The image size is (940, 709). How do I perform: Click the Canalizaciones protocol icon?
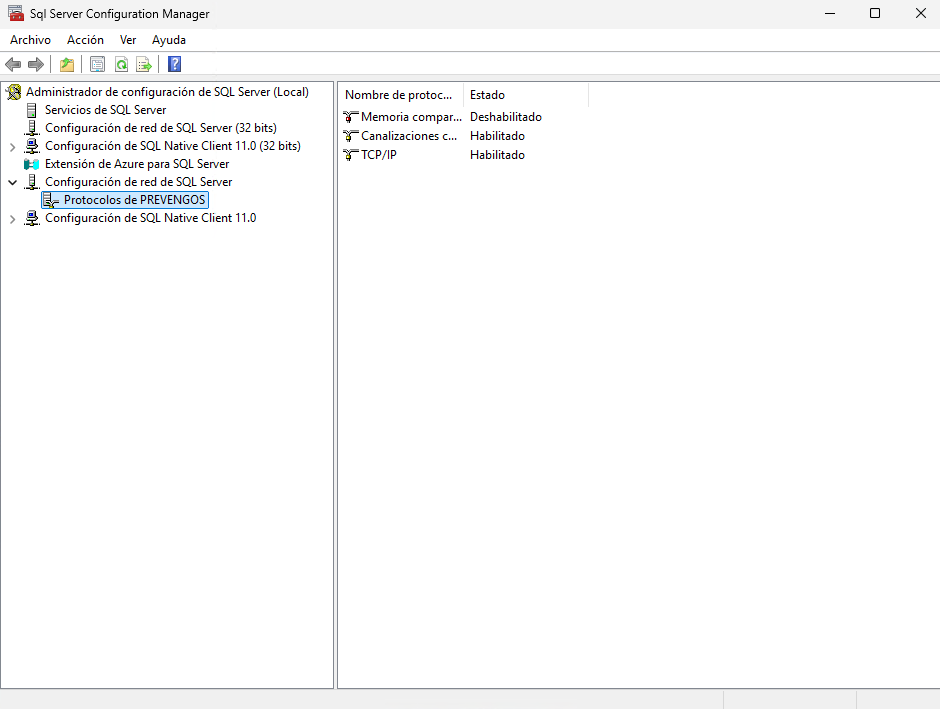351,136
